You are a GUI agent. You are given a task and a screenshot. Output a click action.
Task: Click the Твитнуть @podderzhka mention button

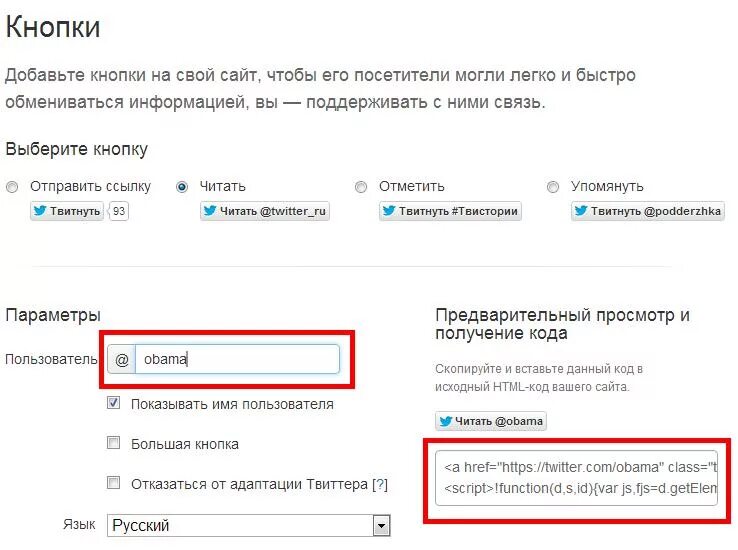point(648,211)
